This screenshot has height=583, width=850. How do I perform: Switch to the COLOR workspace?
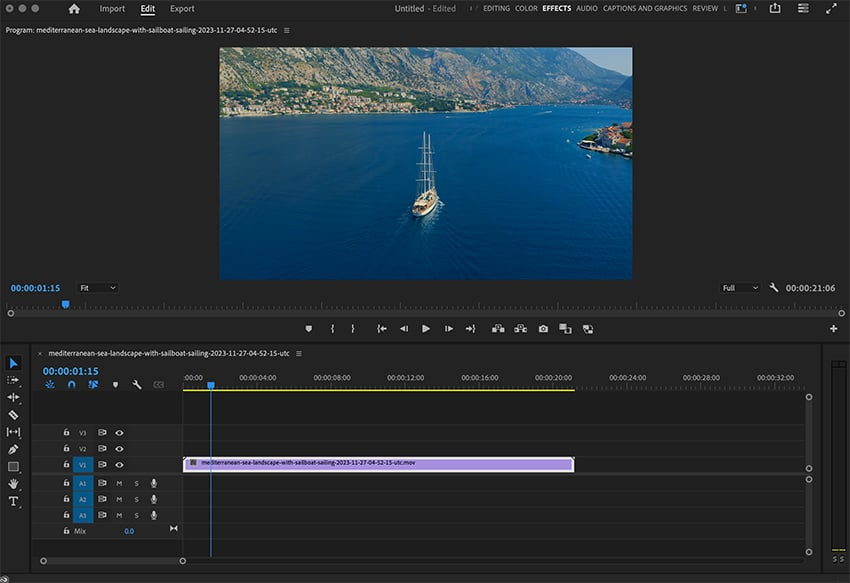(x=526, y=7)
